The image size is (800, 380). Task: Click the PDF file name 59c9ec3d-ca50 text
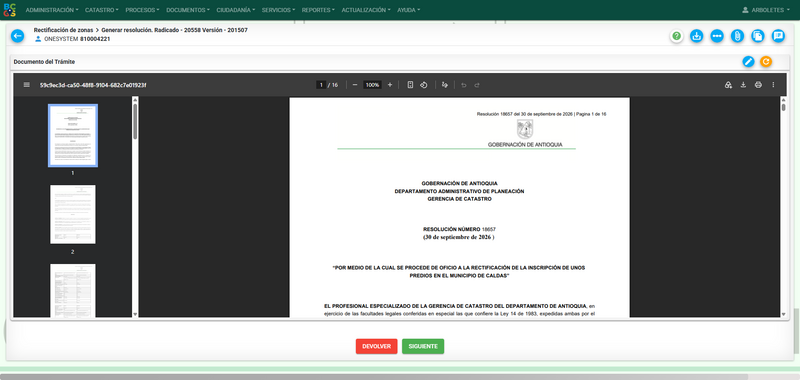tap(93, 85)
